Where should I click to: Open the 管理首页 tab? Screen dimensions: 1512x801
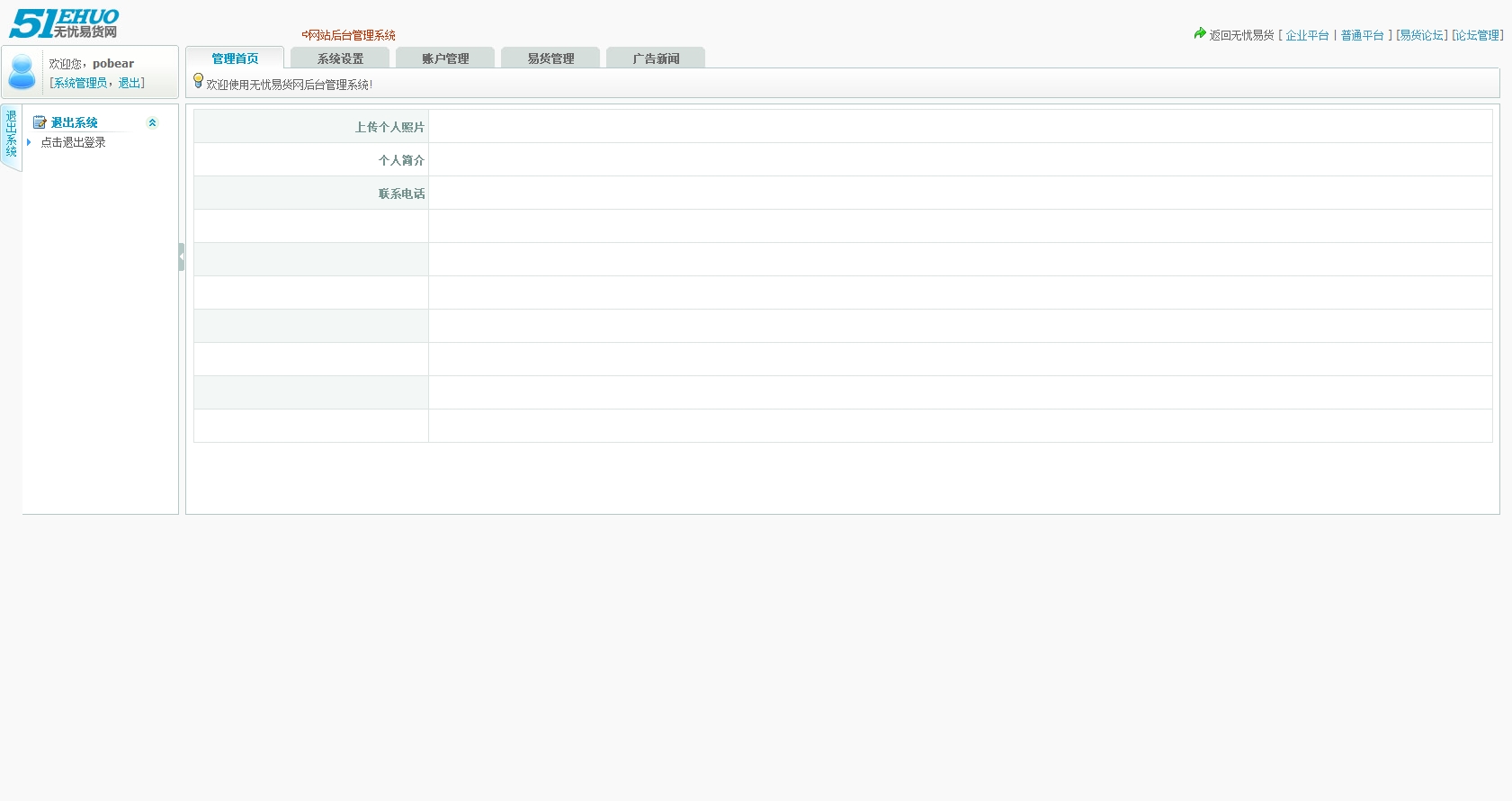tap(235, 58)
